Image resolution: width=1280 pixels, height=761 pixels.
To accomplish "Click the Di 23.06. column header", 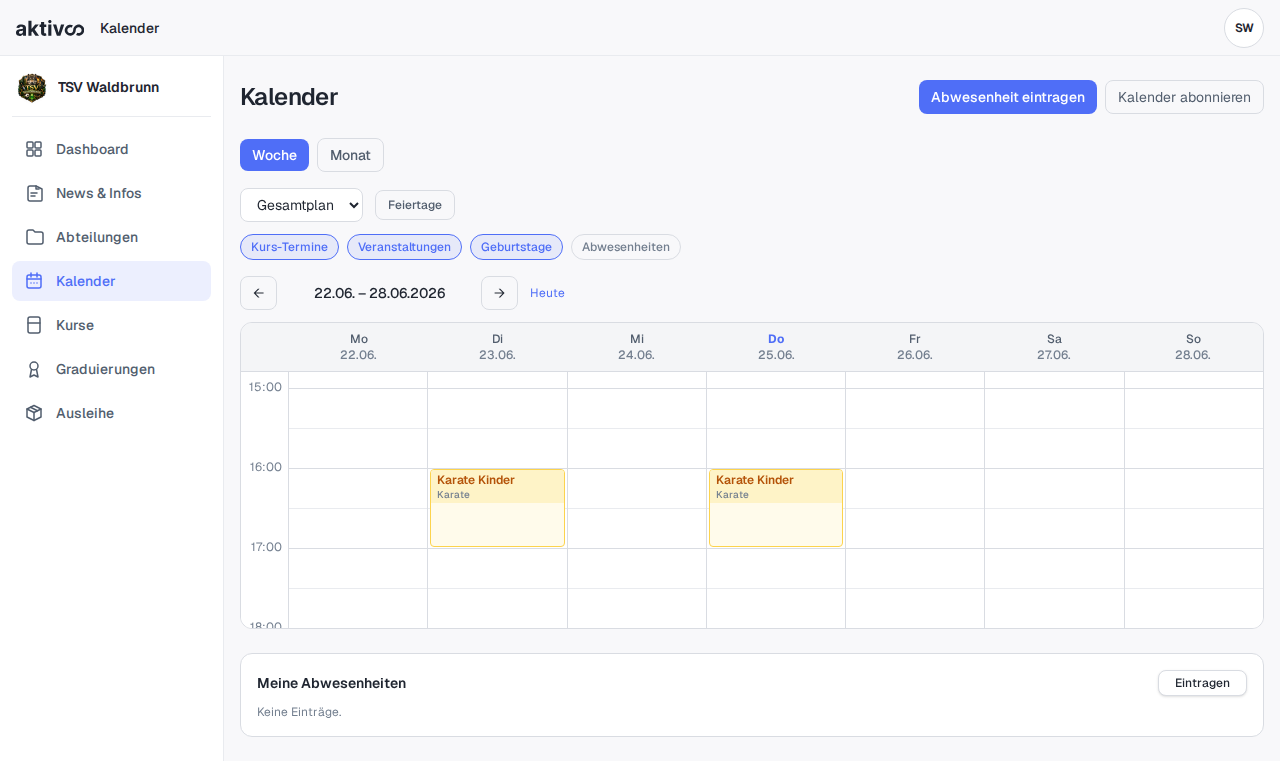I will point(497,347).
